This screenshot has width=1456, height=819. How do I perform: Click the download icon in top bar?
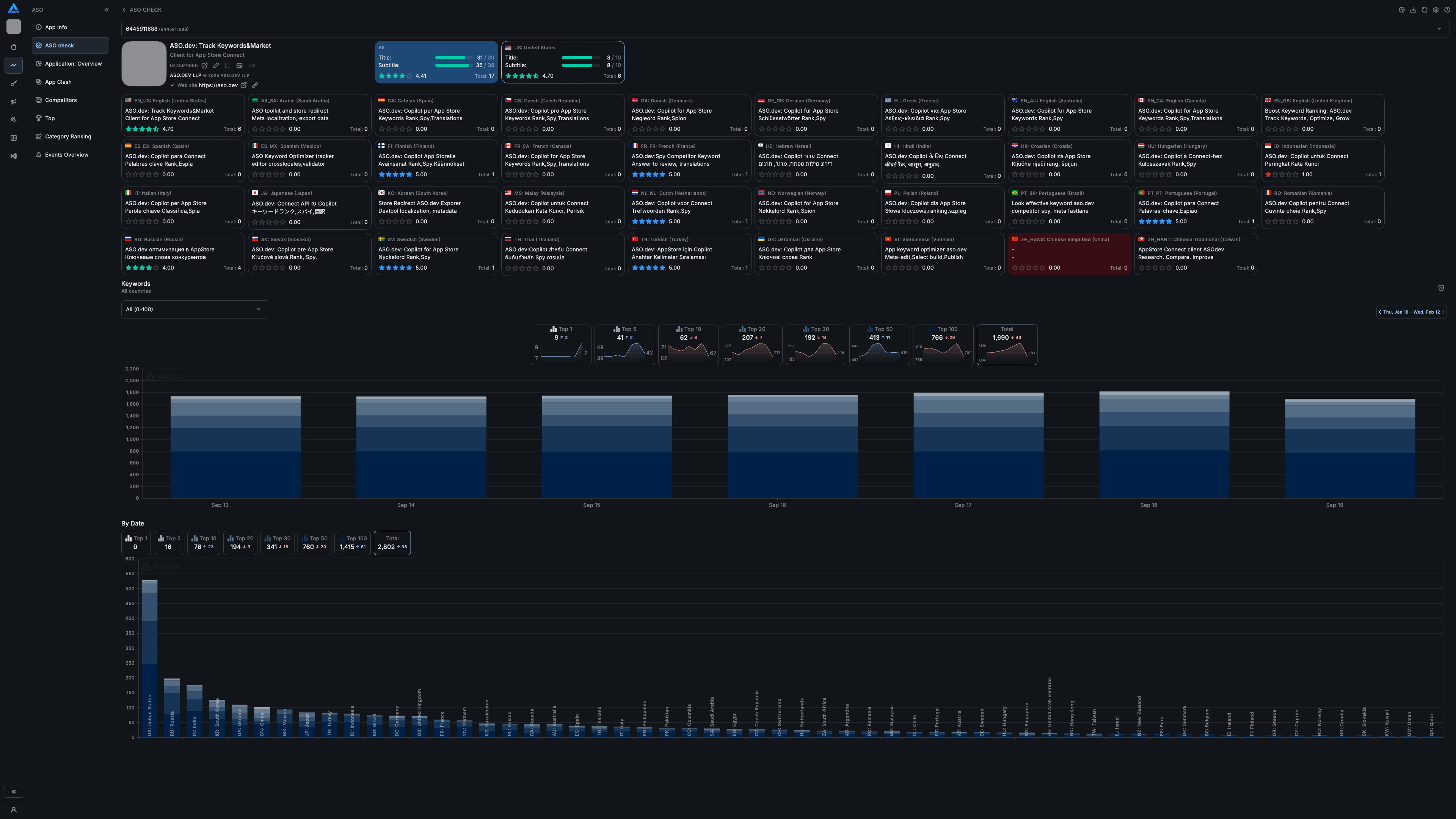coord(1413,9)
